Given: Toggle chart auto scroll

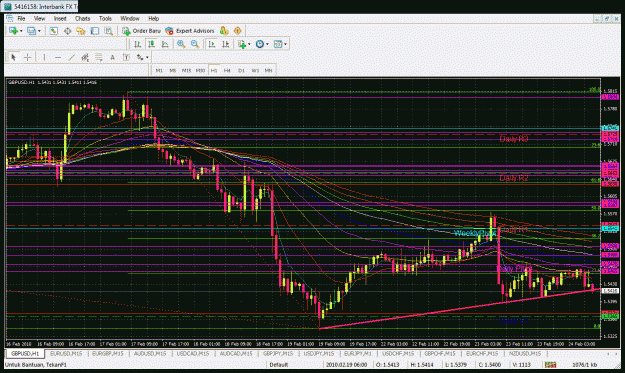Looking at the screenshot, I should (212, 44).
